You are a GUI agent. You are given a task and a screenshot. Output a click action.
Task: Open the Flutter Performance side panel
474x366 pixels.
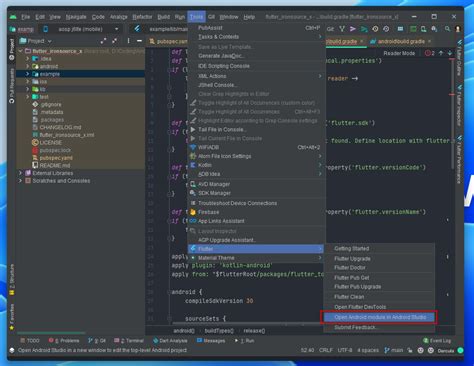[x=460, y=159]
